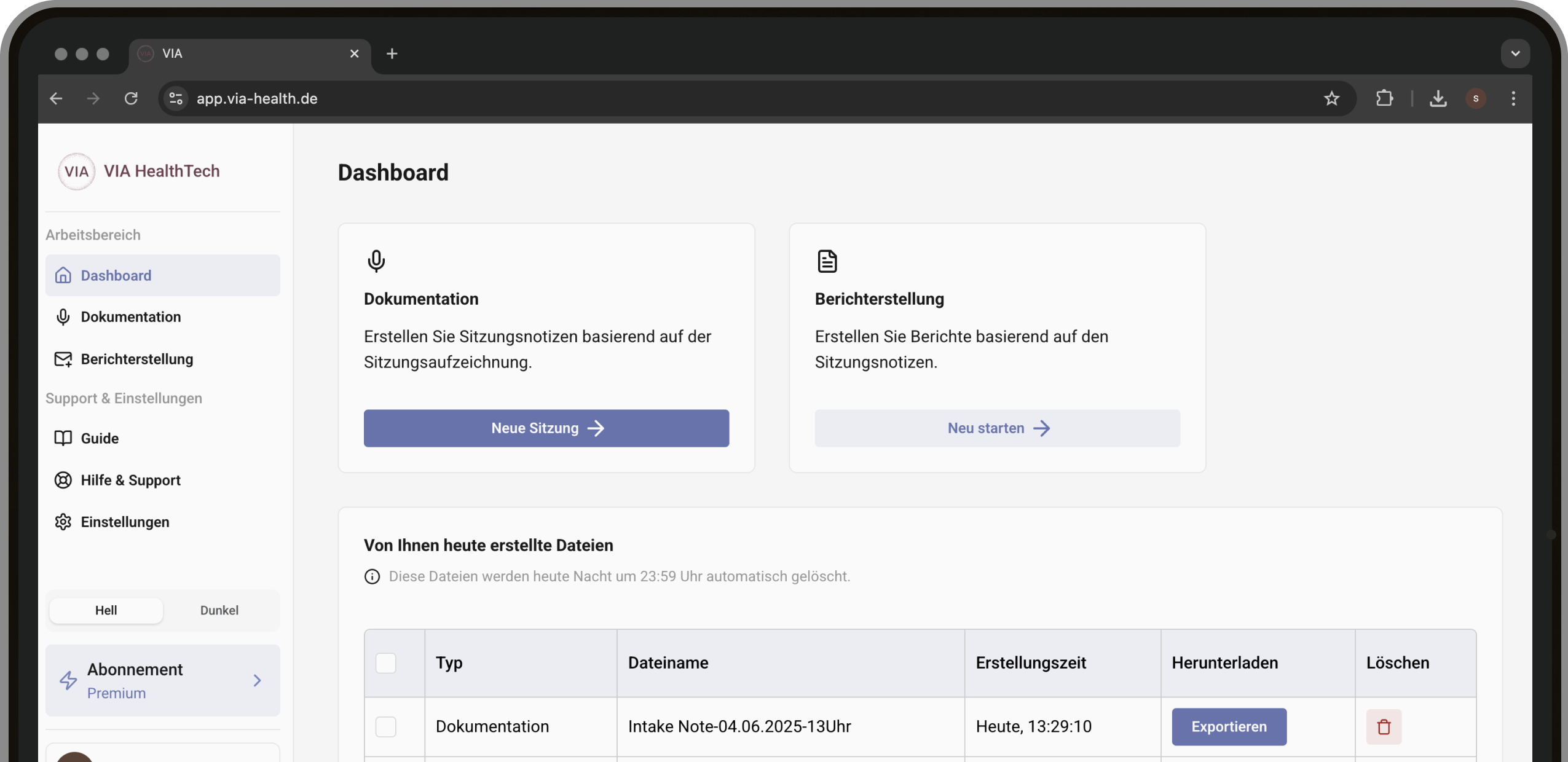Switch theme to Dunkel

[219, 610]
